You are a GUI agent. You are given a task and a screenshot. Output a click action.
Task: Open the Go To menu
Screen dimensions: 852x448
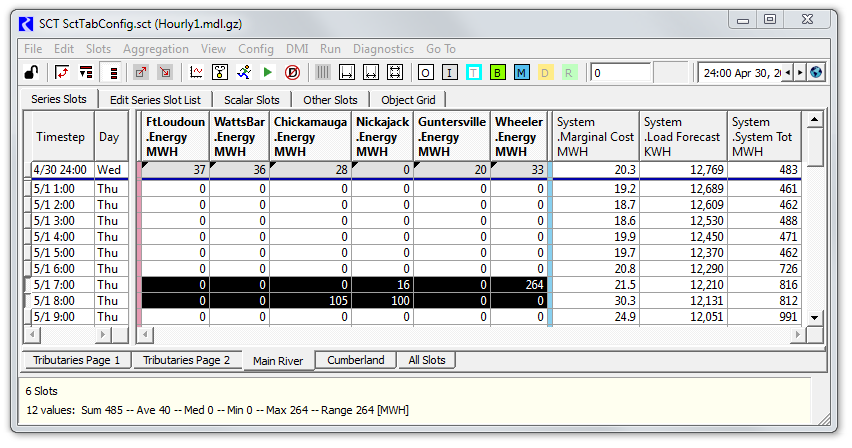441,49
